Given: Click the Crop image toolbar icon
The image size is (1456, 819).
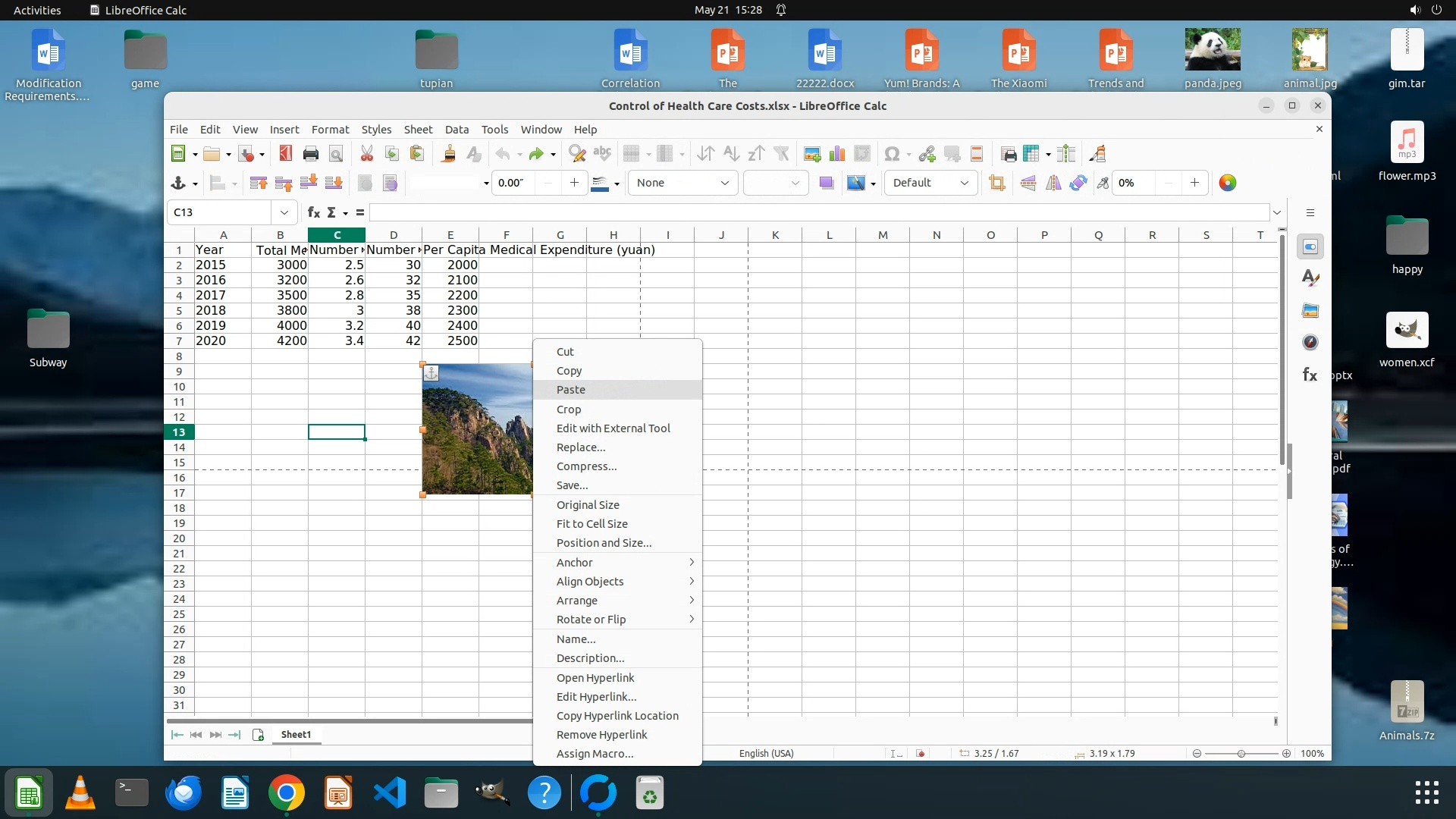Looking at the screenshot, I should [996, 183].
